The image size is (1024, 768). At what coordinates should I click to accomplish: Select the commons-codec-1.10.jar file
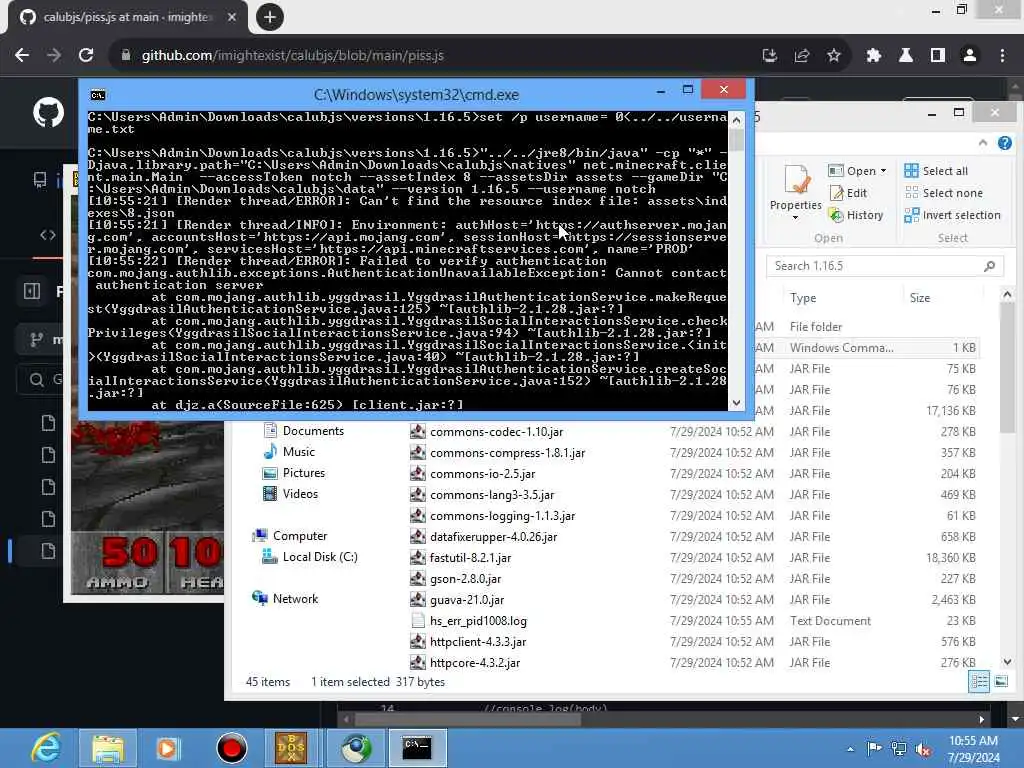coord(487,432)
